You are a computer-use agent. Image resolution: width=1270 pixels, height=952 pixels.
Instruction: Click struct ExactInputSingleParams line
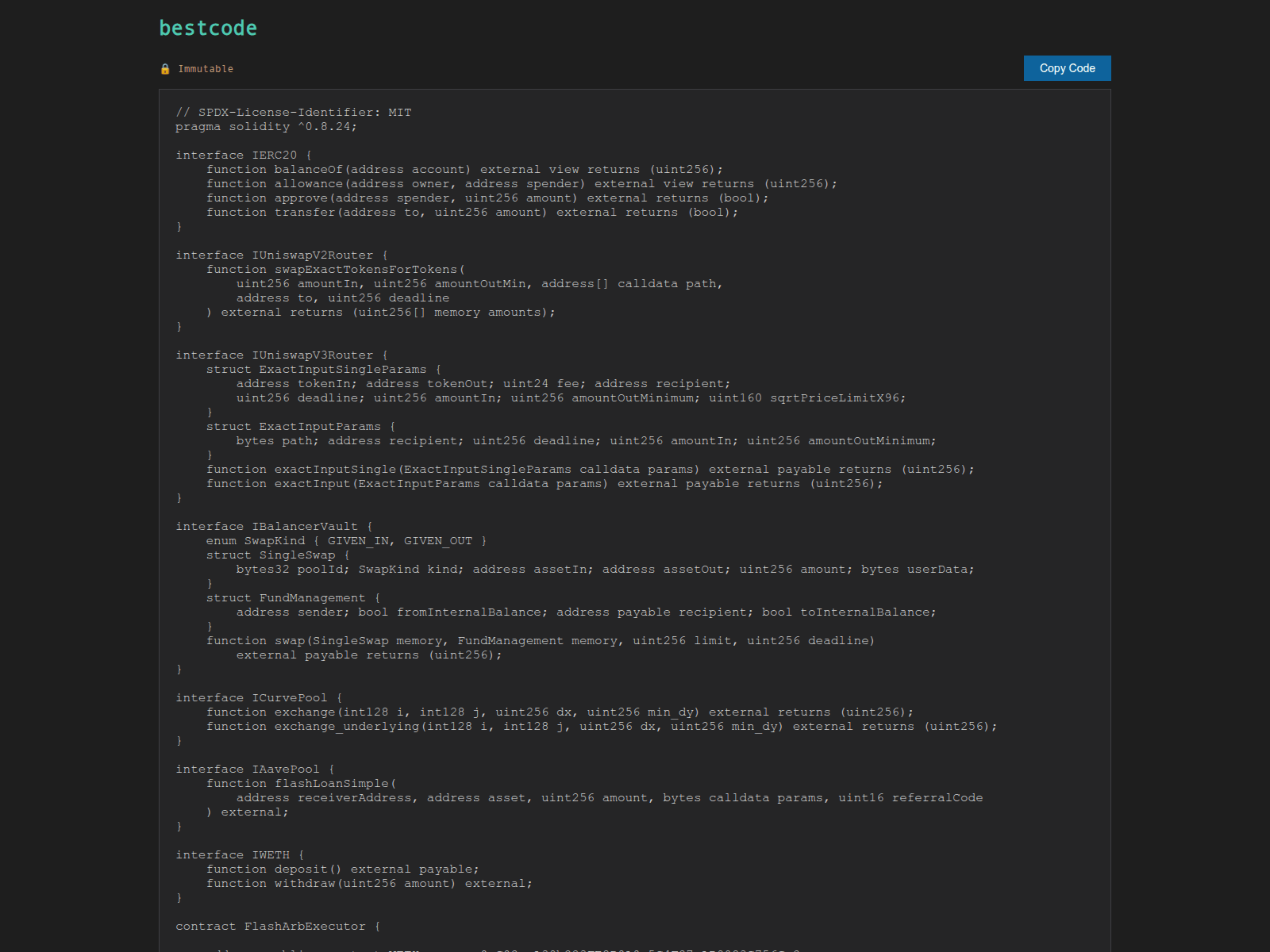[324, 370]
